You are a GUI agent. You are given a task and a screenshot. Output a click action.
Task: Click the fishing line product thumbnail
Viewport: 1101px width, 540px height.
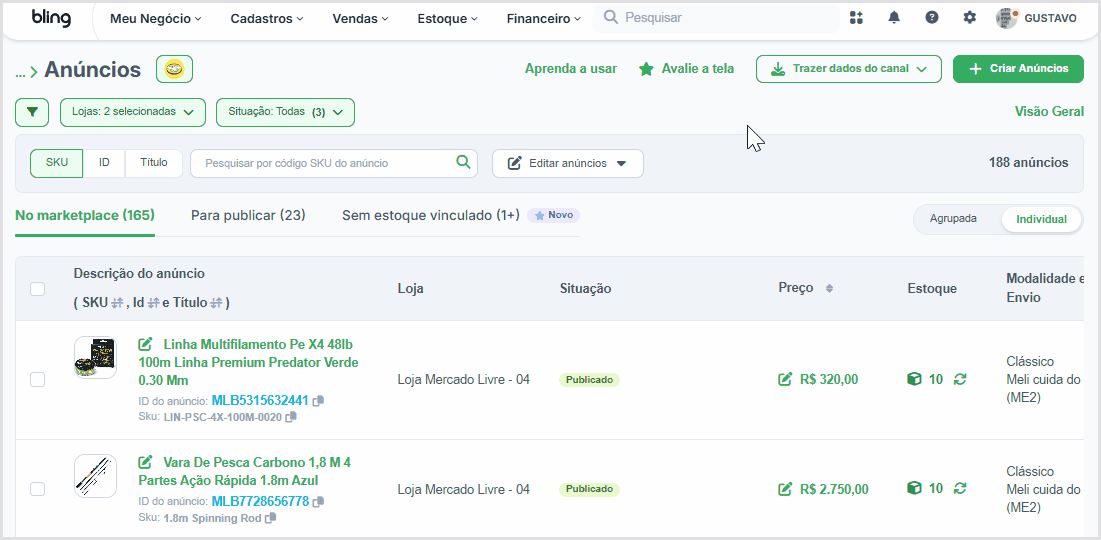pyautogui.click(x=95, y=357)
